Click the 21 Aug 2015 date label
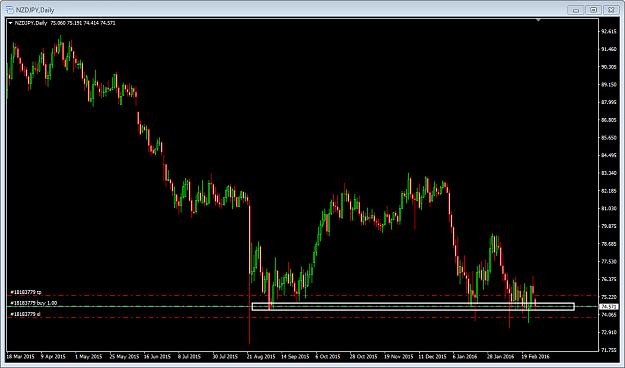 point(261,356)
